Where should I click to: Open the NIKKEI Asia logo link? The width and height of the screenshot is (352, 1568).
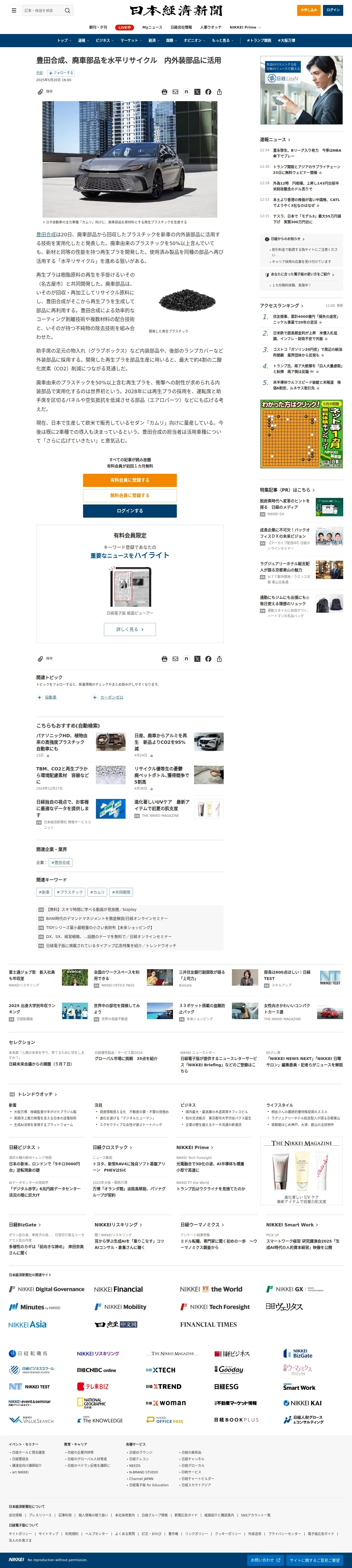tap(27, 1324)
